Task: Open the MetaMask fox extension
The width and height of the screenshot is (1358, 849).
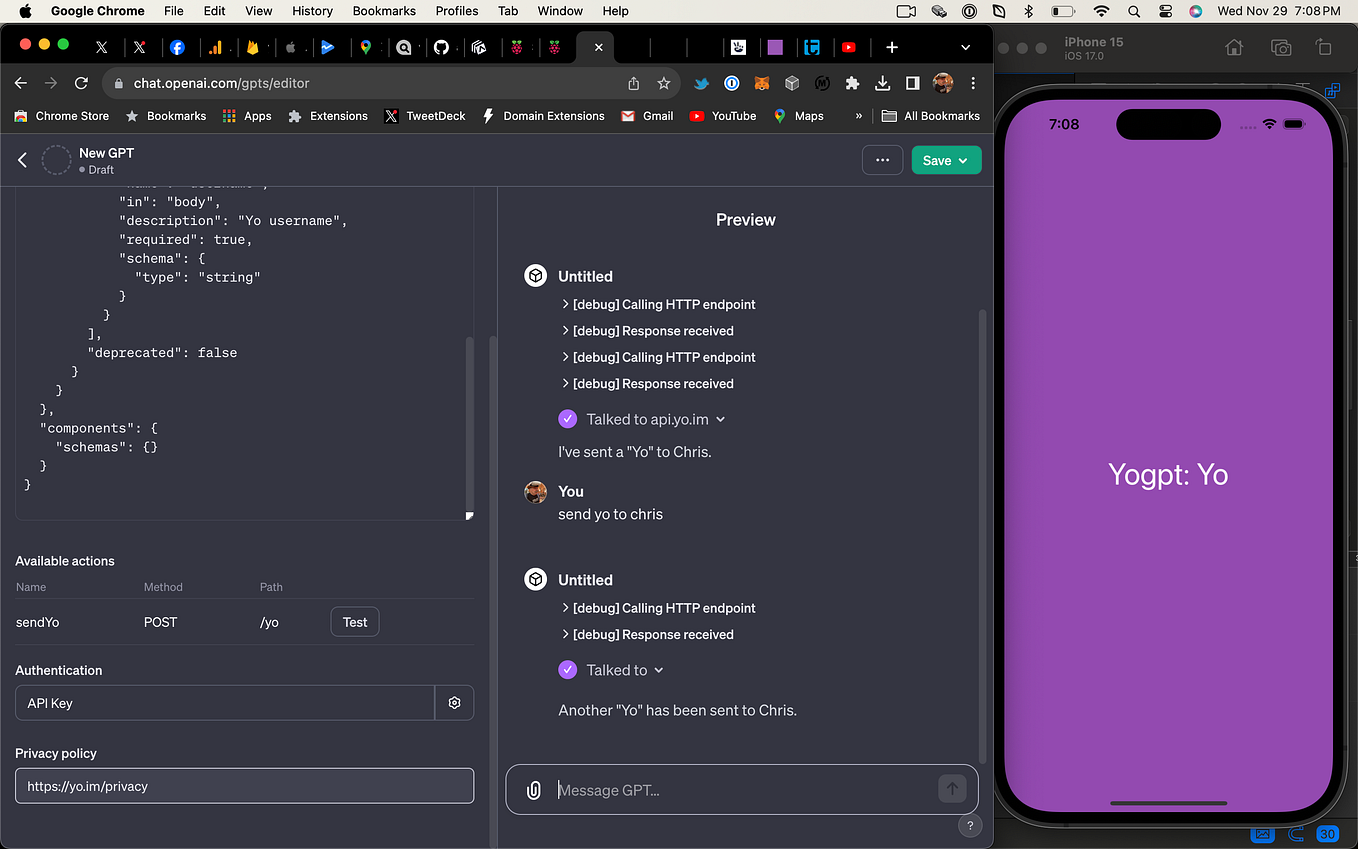Action: [x=761, y=84]
